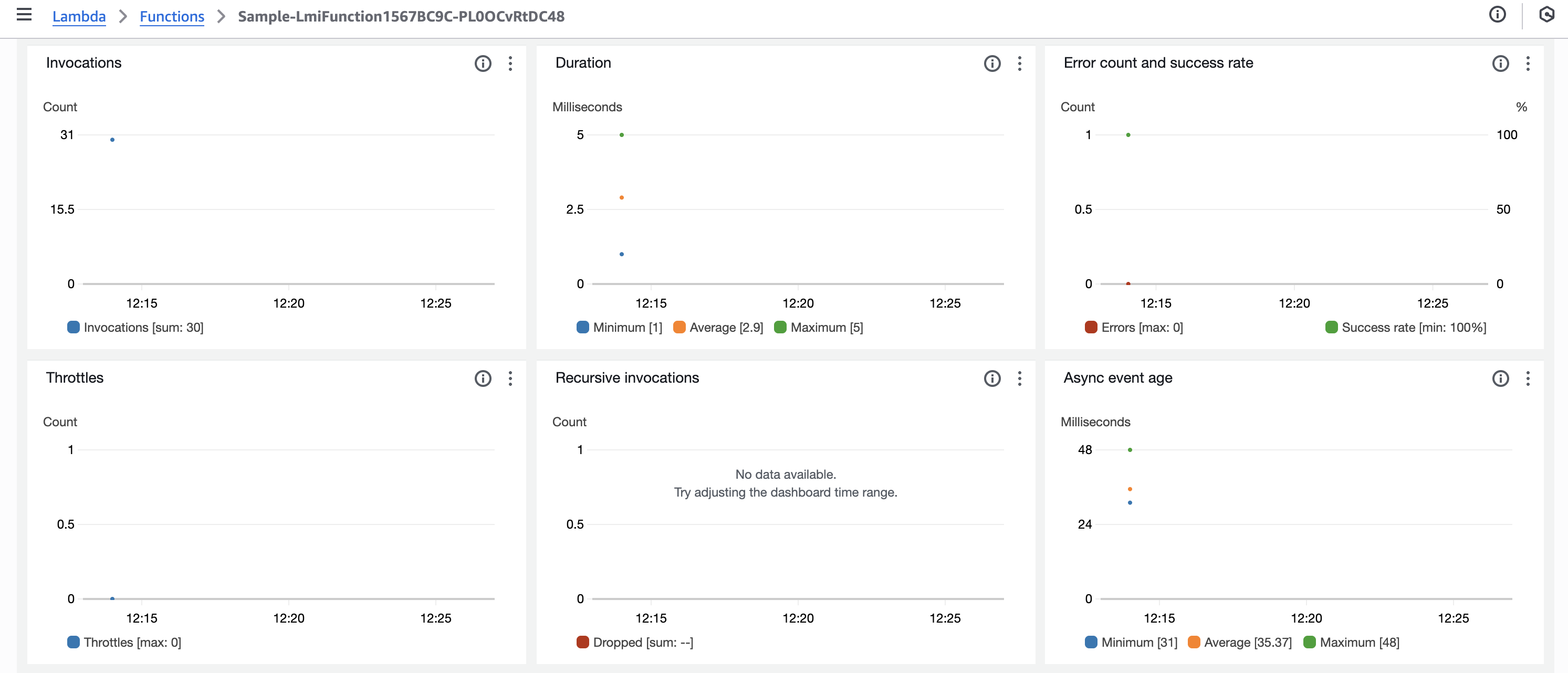Click the Invocations data point on the chart
The width and height of the screenshot is (1568, 673).
click(112, 140)
